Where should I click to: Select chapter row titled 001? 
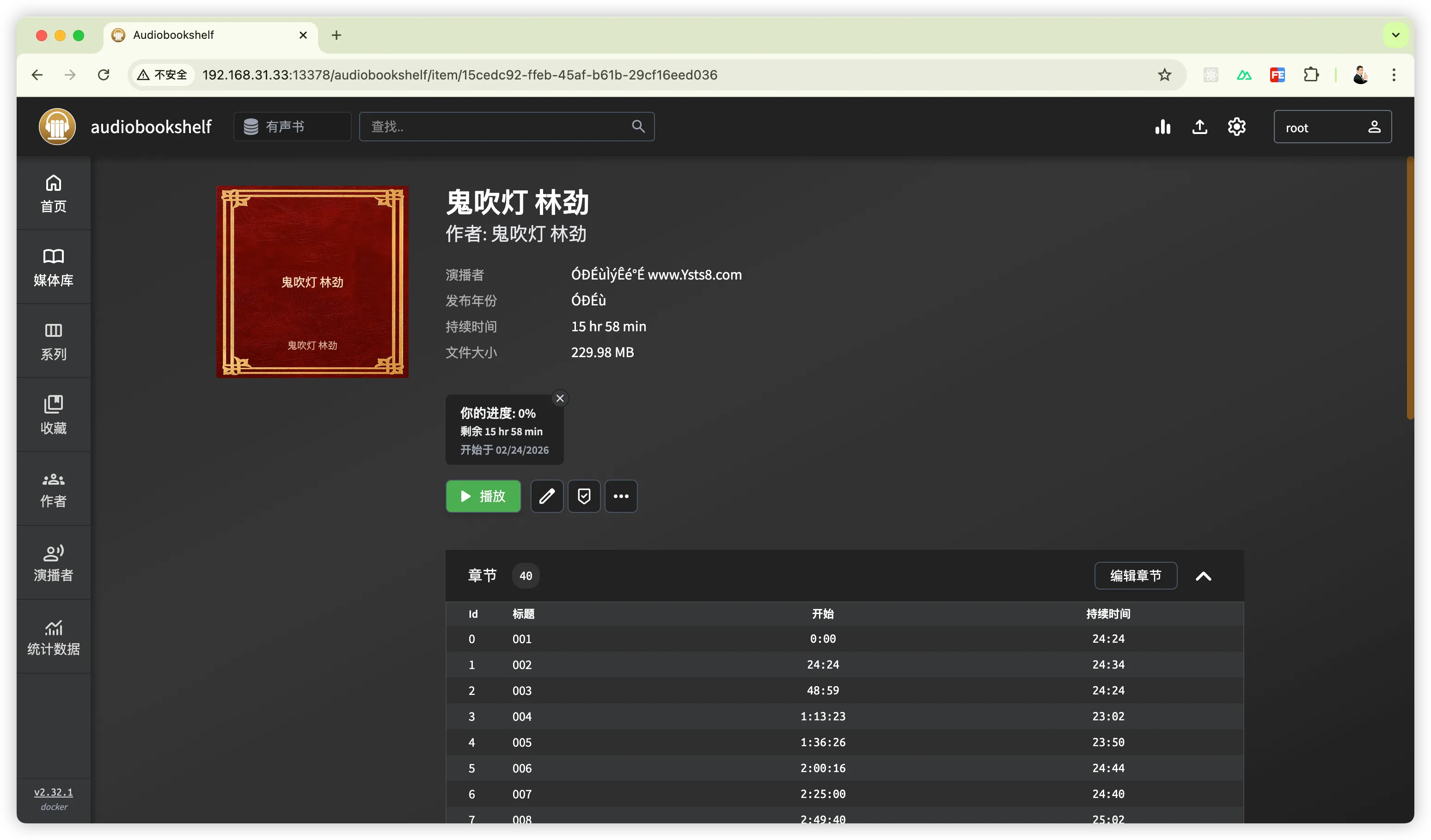point(844,639)
